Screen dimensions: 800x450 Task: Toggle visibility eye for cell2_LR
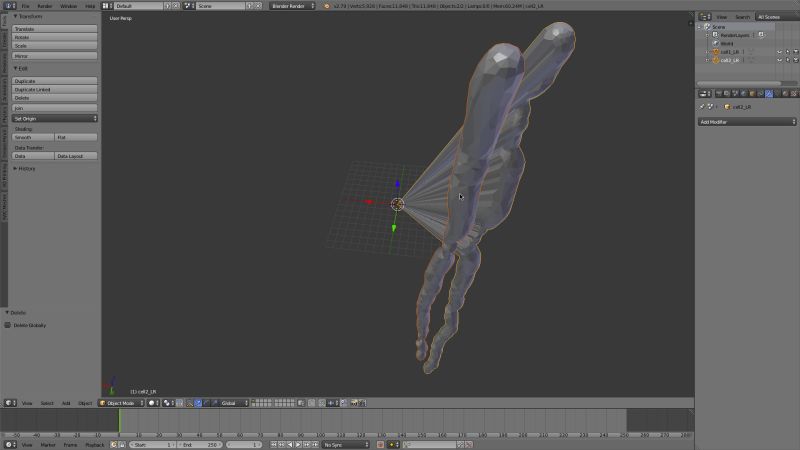[x=780, y=60]
